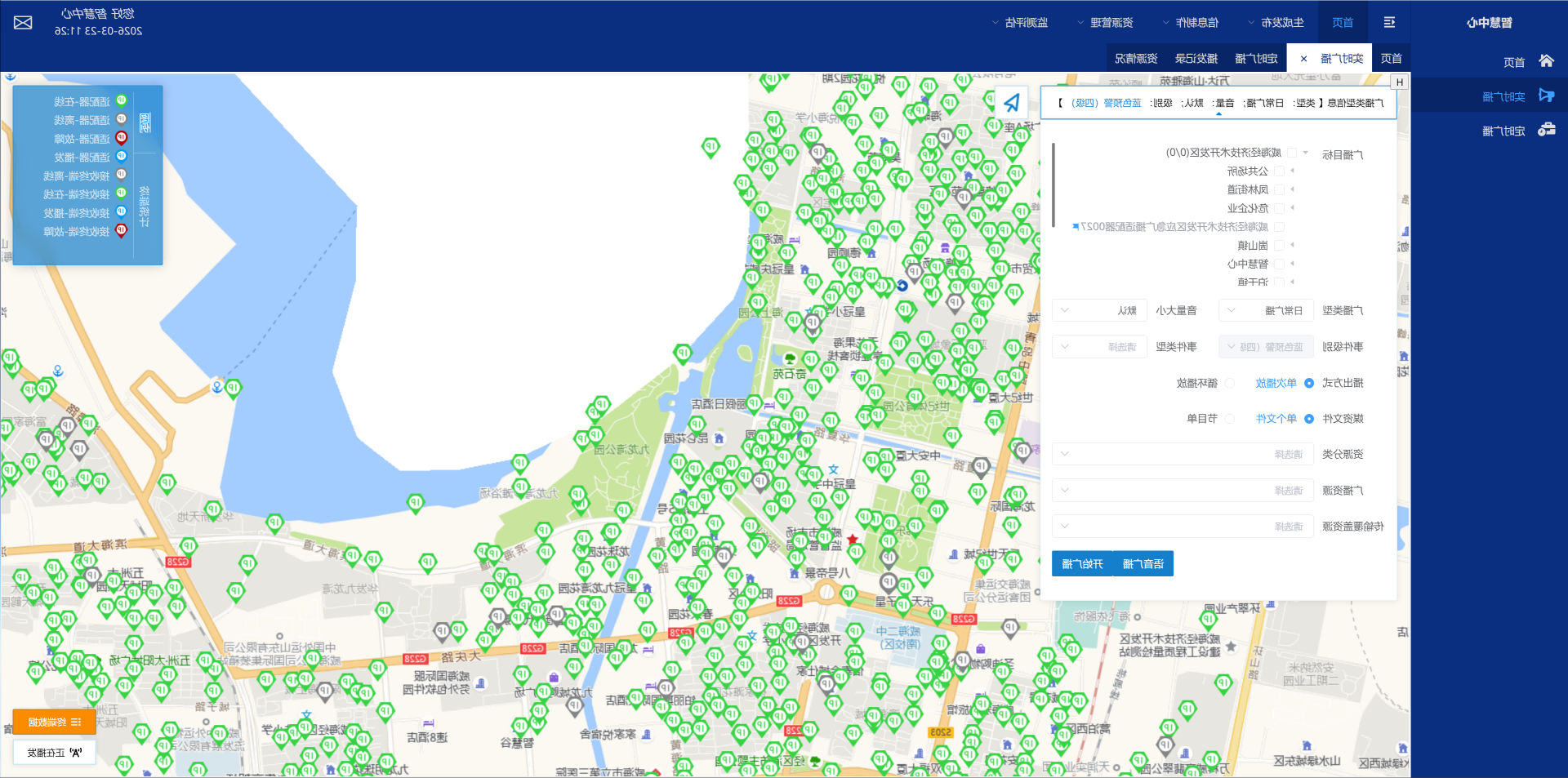Select the 单次播放 radio button
Viewport: 1568px width, 778px height.
click(1309, 383)
